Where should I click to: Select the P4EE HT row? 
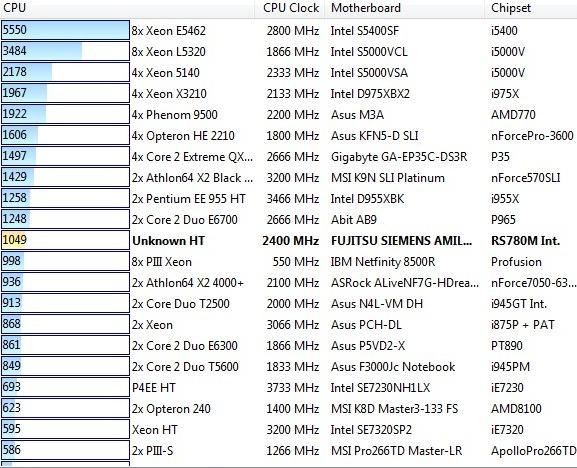tap(288, 387)
